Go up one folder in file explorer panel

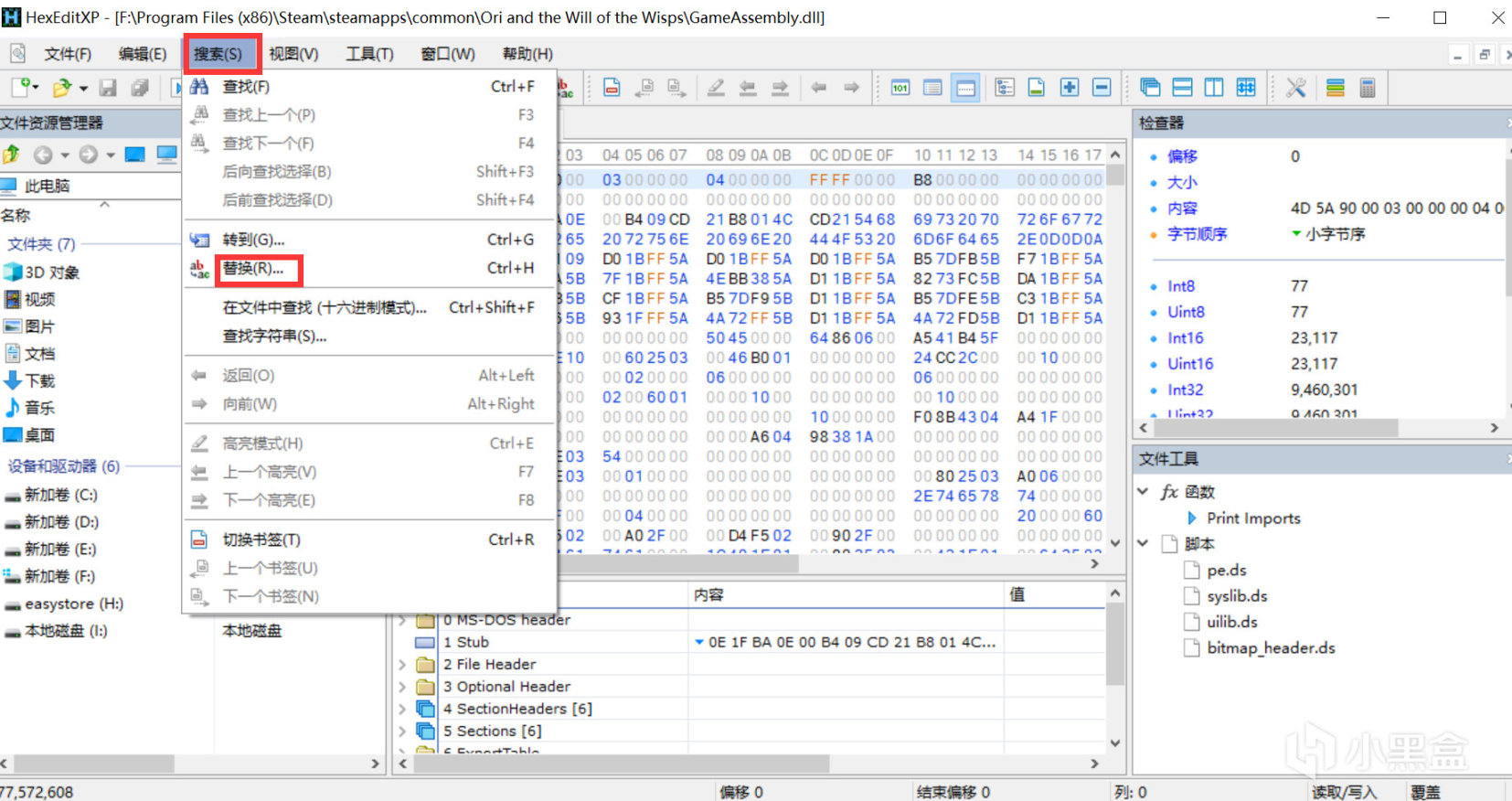pyautogui.click(x=11, y=155)
